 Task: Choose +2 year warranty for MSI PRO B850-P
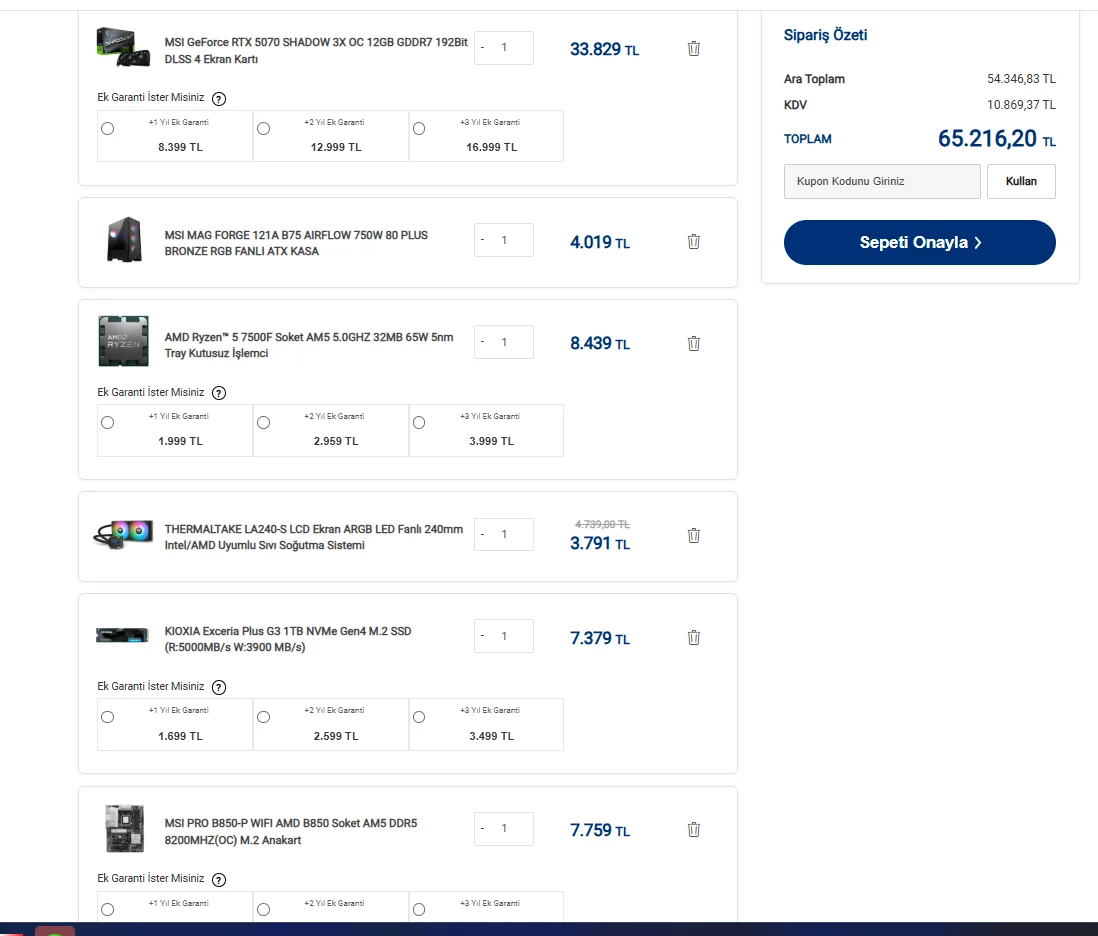coord(263,909)
